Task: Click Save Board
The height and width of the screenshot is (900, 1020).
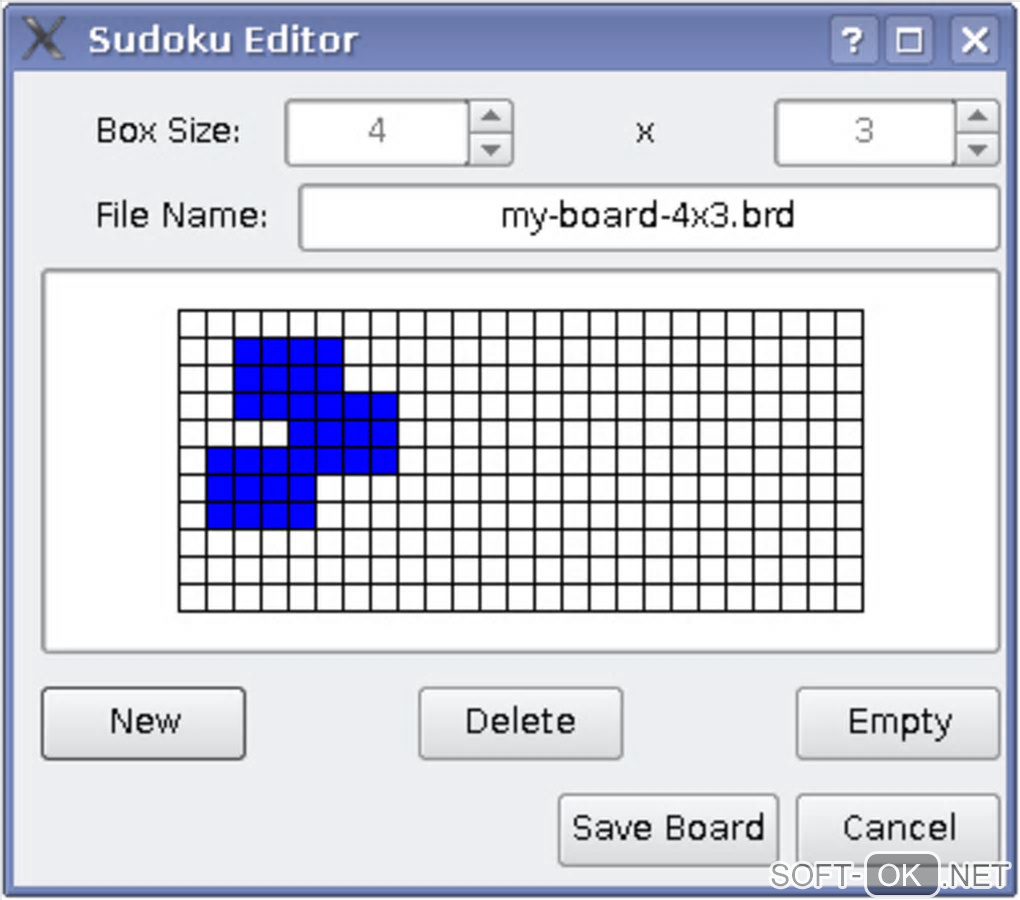Action: tap(667, 828)
